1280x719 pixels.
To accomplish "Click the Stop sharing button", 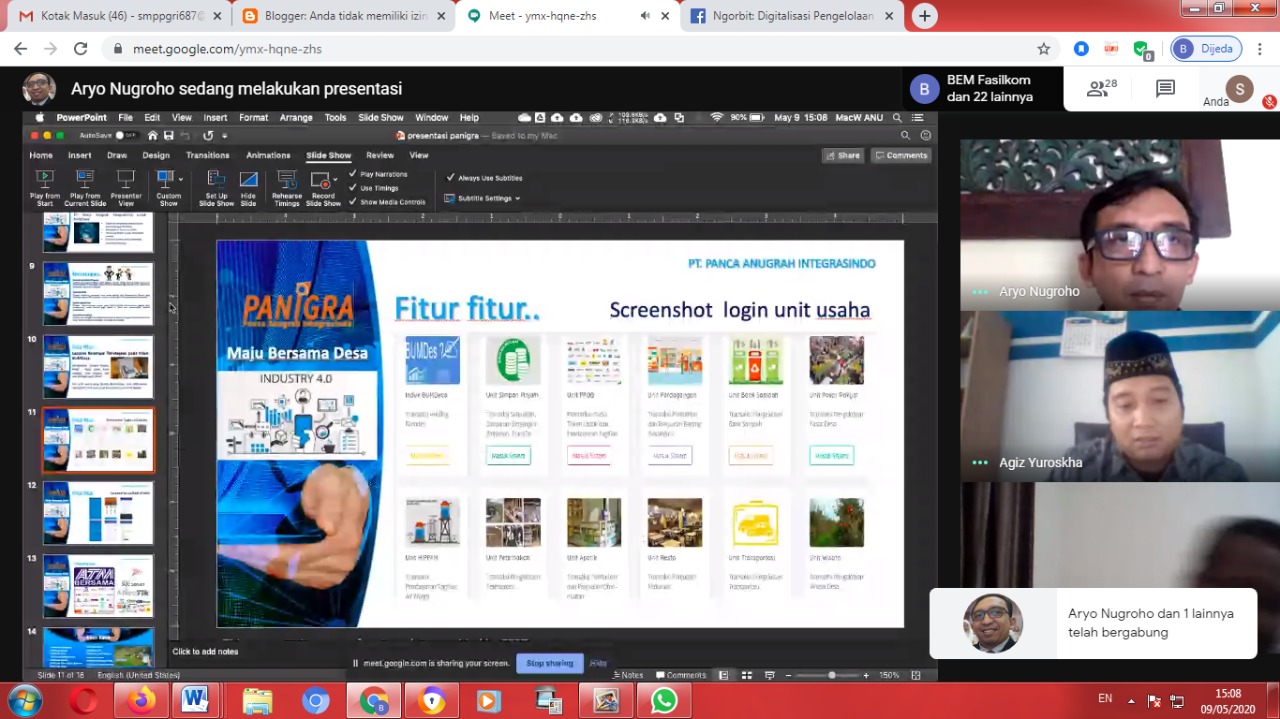I will 550,663.
